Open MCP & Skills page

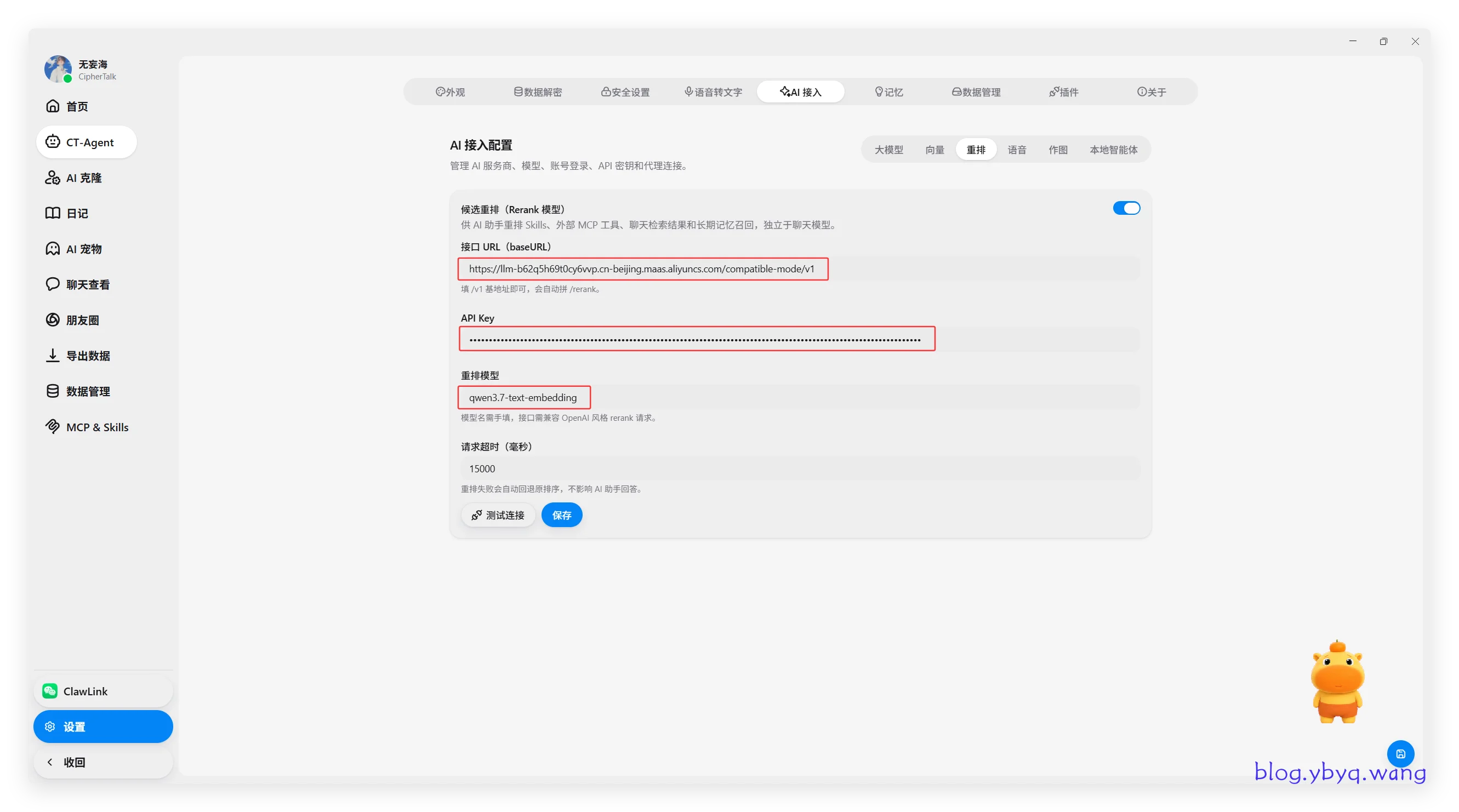click(87, 427)
